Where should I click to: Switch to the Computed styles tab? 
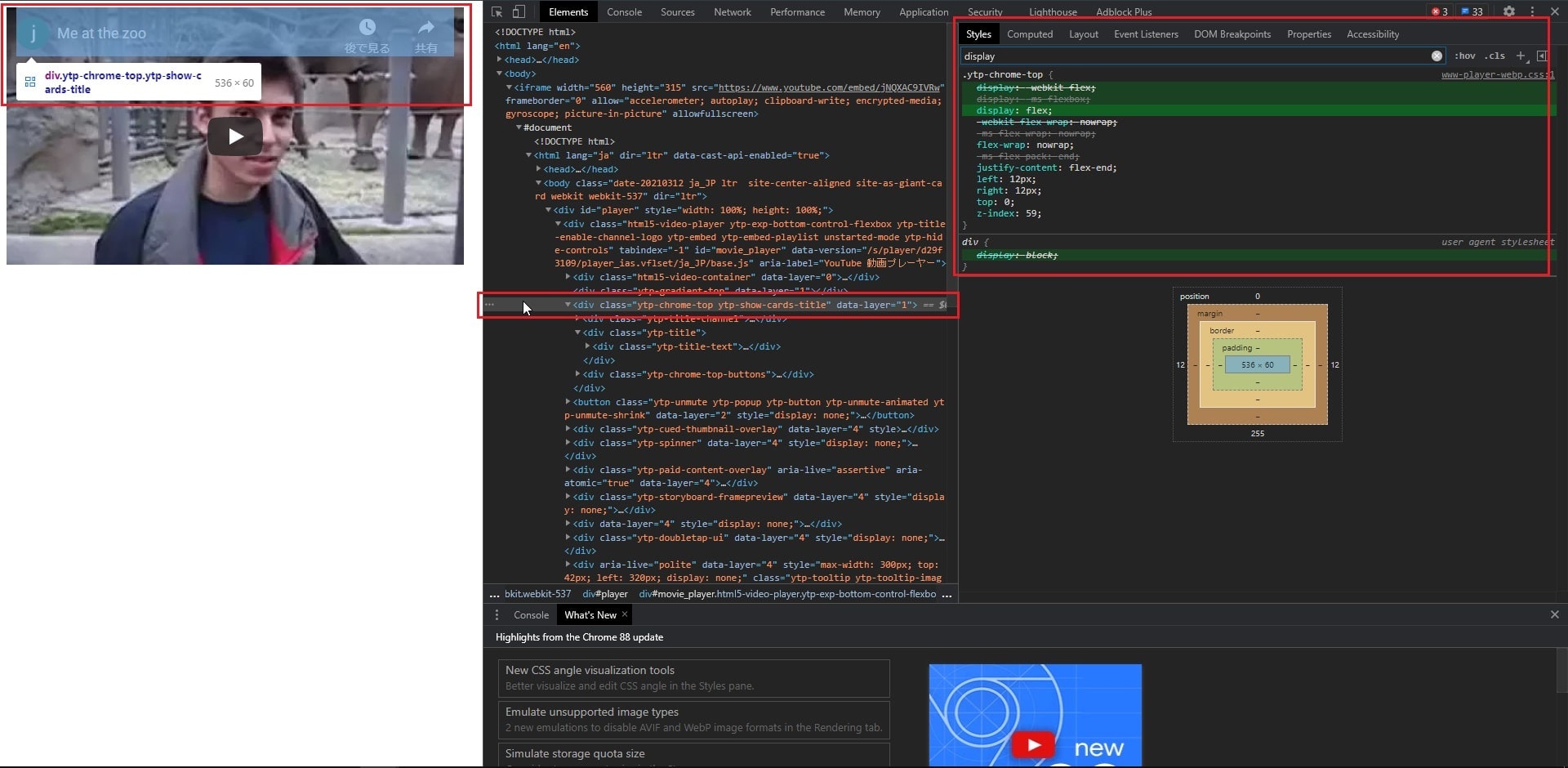tap(1029, 34)
